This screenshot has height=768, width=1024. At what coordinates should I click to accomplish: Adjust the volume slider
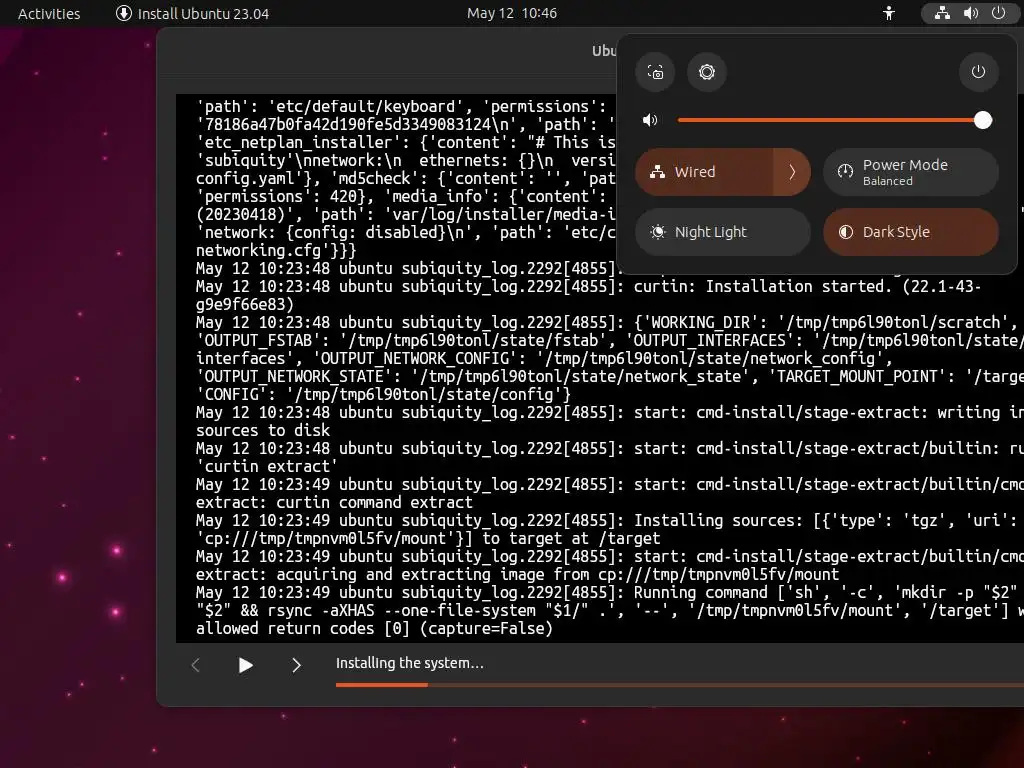(x=835, y=120)
